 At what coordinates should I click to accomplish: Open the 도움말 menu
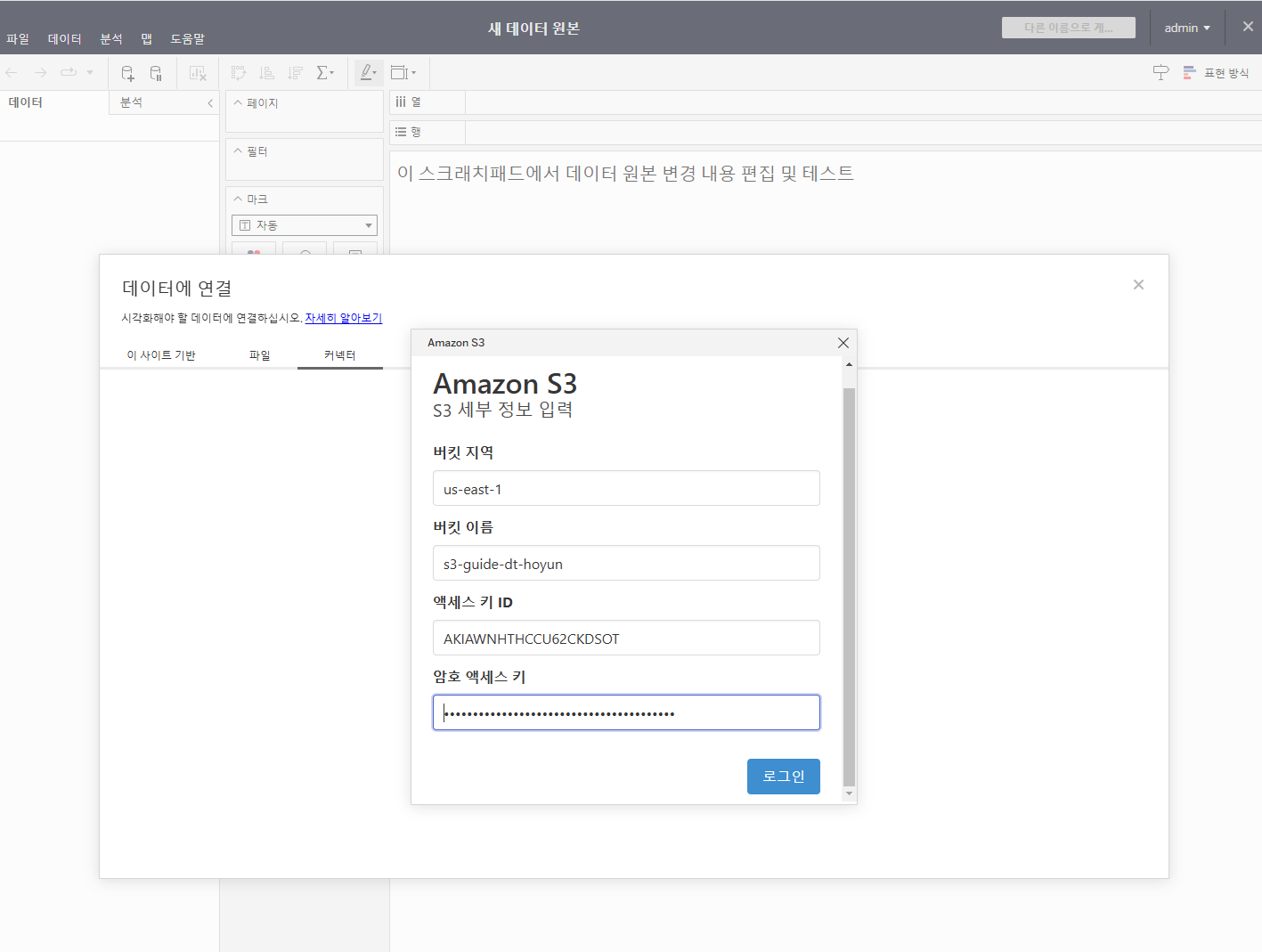pyautogui.click(x=187, y=39)
